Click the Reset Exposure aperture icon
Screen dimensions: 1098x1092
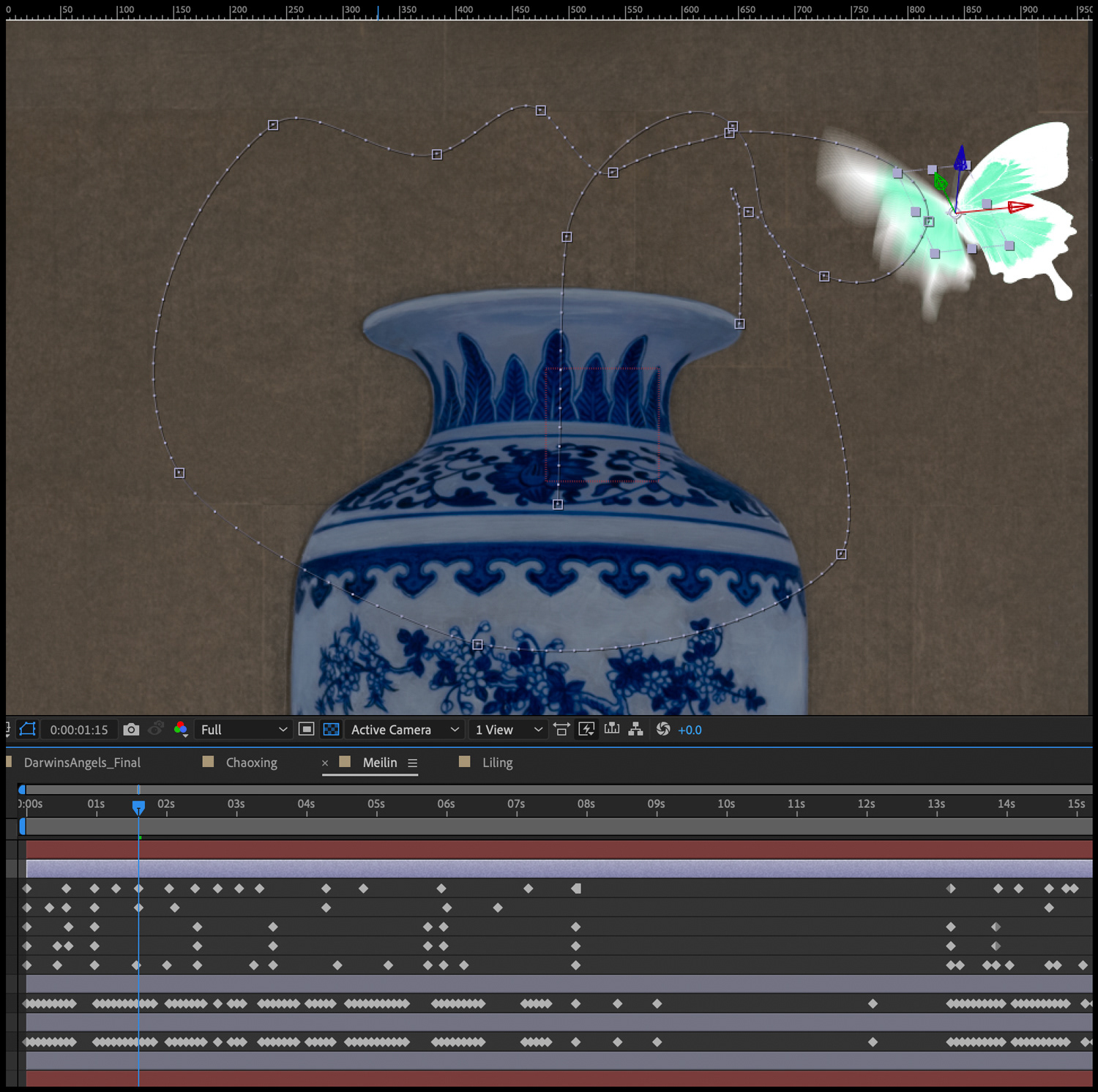663,729
